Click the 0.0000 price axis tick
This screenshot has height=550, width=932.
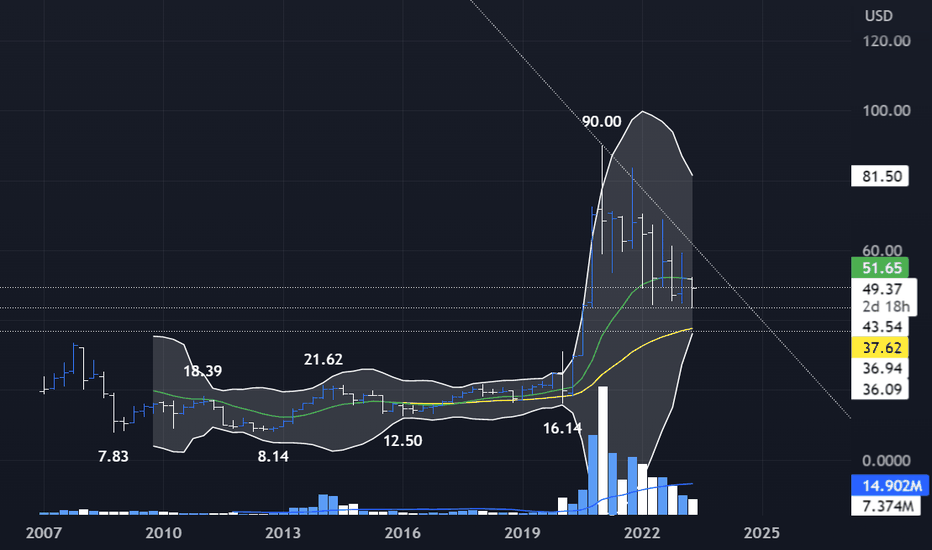coord(886,460)
